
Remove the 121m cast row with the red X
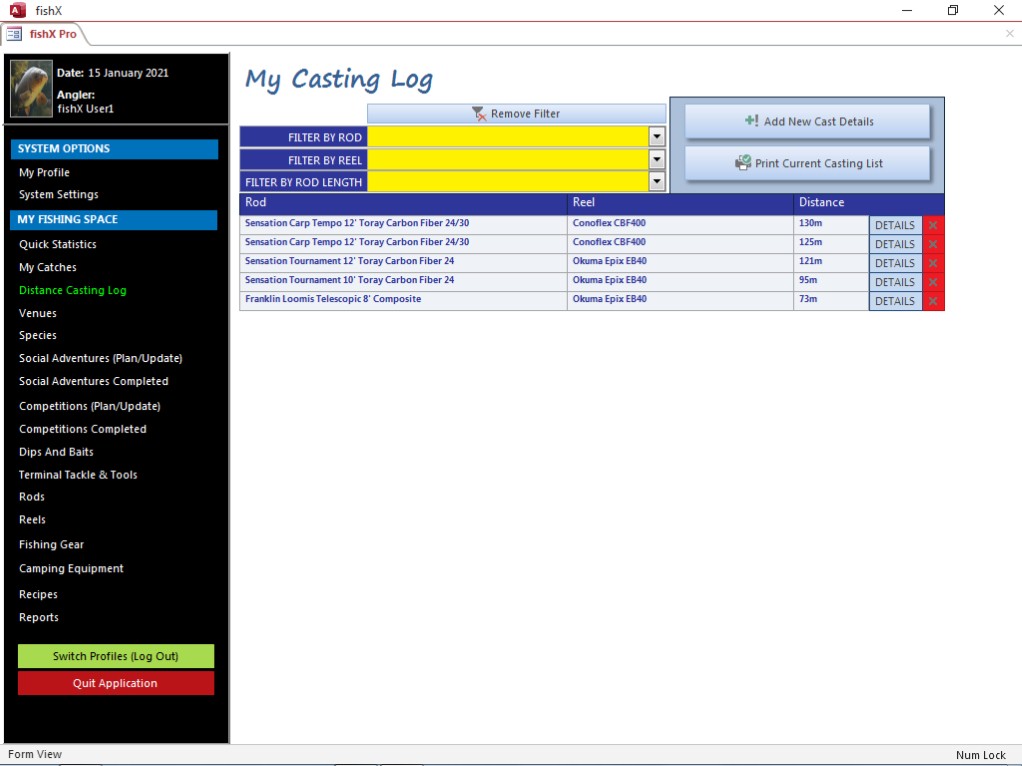[x=933, y=263]
